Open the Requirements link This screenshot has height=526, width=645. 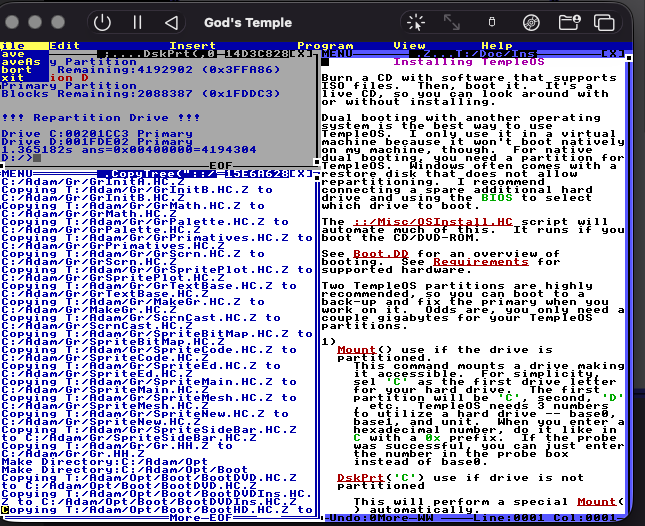[480, 262]
